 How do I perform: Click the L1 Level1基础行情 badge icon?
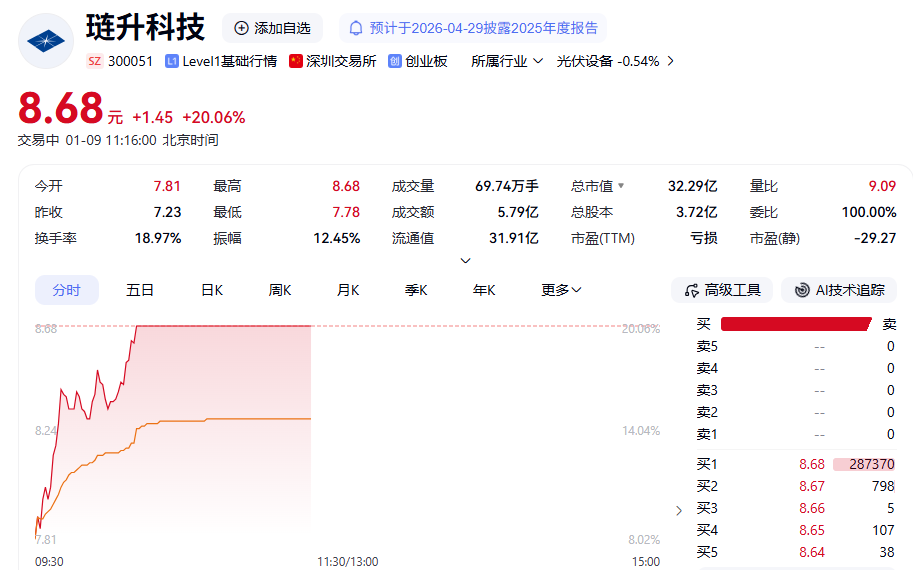click(x=172, y=61)
